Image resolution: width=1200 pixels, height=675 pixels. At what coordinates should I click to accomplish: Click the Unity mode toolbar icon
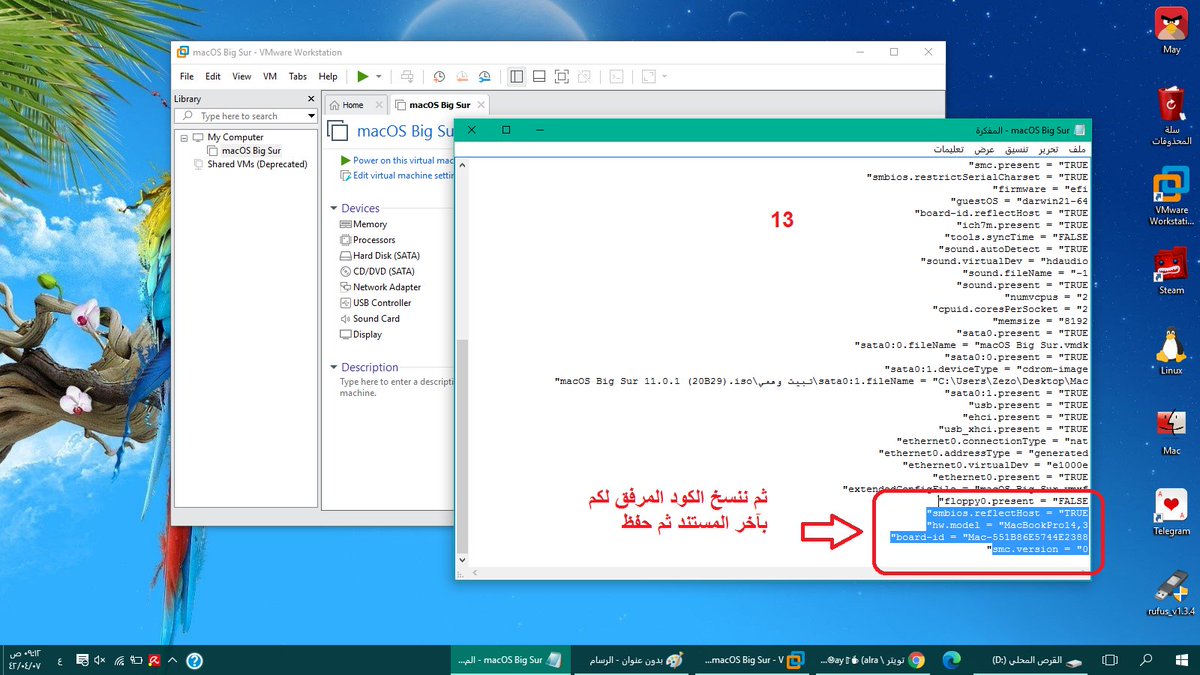point(584,76)
